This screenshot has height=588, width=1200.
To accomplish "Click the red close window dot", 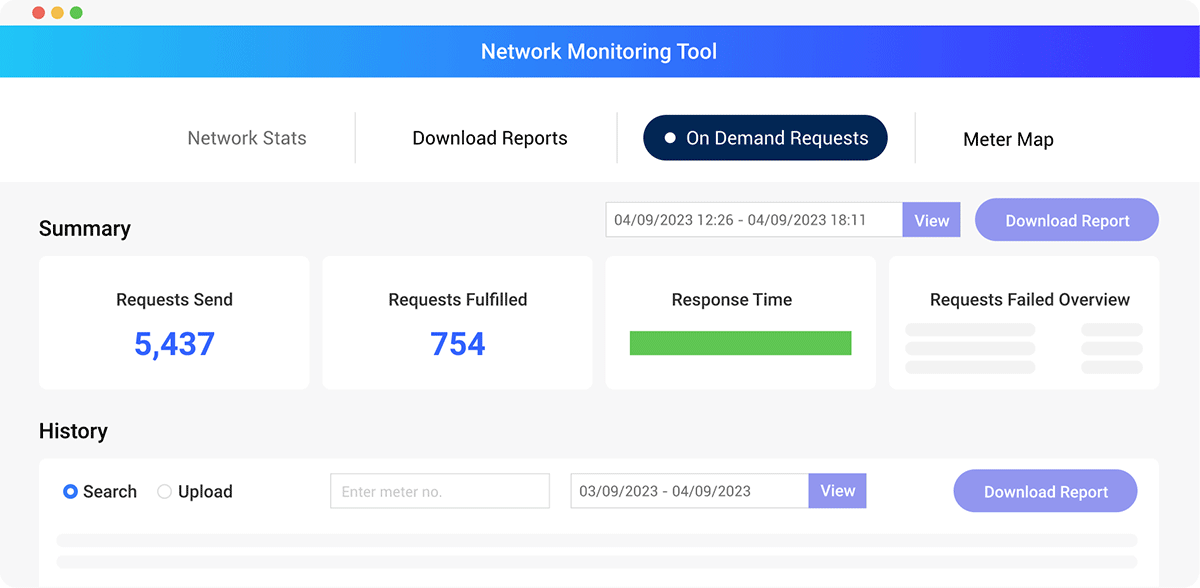I will click(38, 13).
